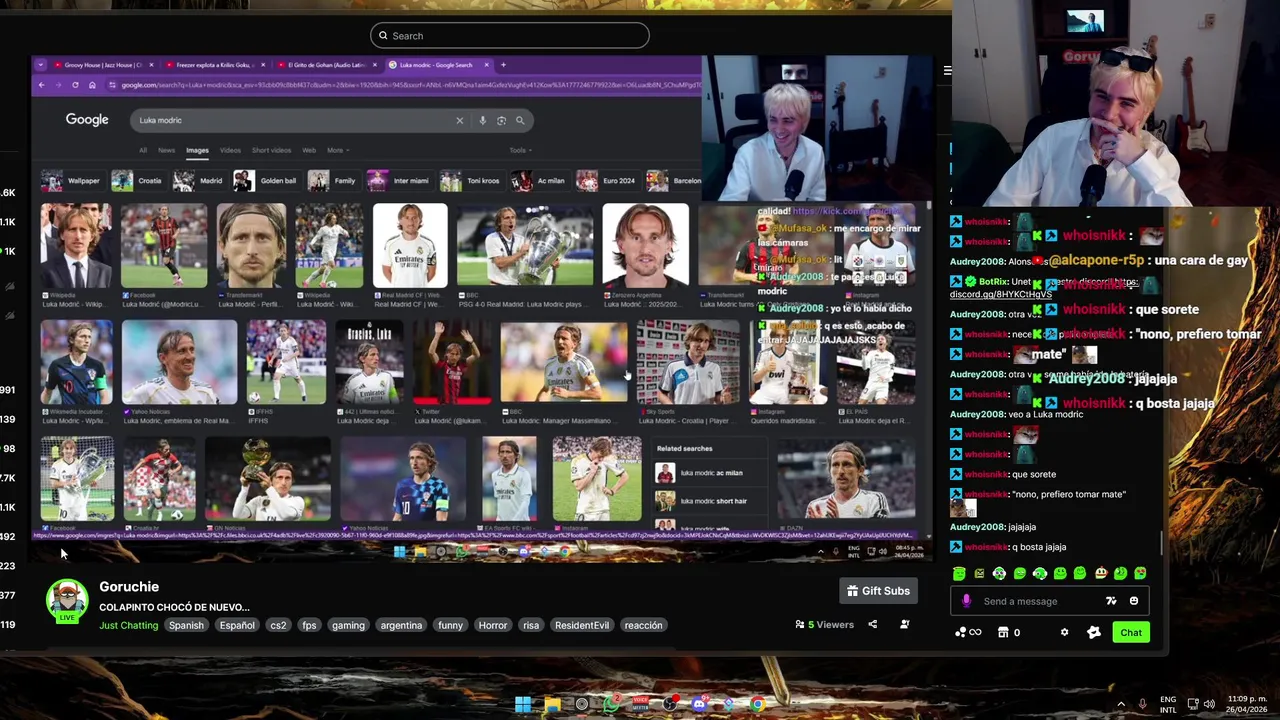Open the shop icon showing 0
The width and height of the screenshot is (1280, 720).
click(x=1009, y=632)
